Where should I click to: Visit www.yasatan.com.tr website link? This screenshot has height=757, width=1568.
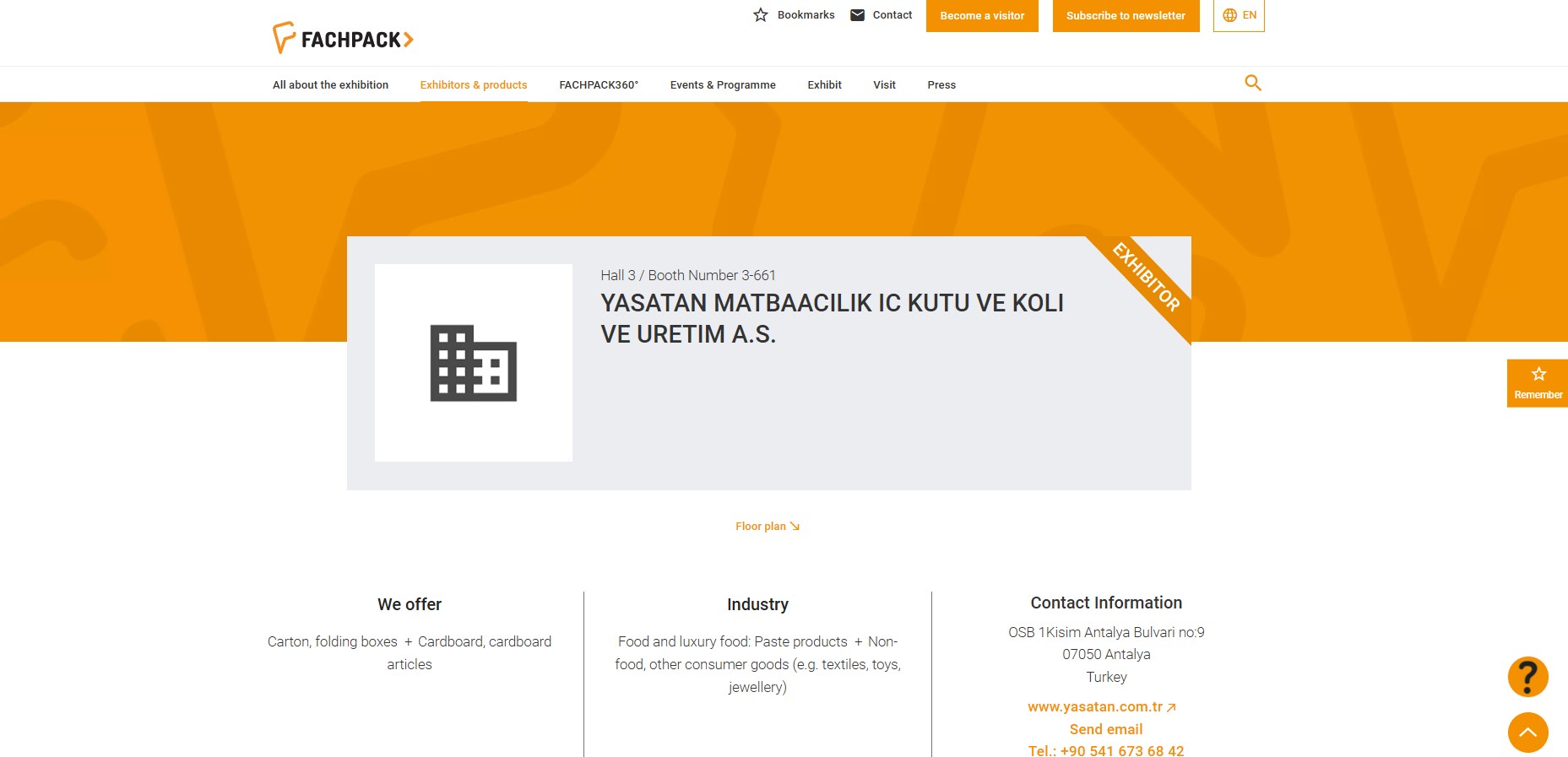[x=1102, y=707]
